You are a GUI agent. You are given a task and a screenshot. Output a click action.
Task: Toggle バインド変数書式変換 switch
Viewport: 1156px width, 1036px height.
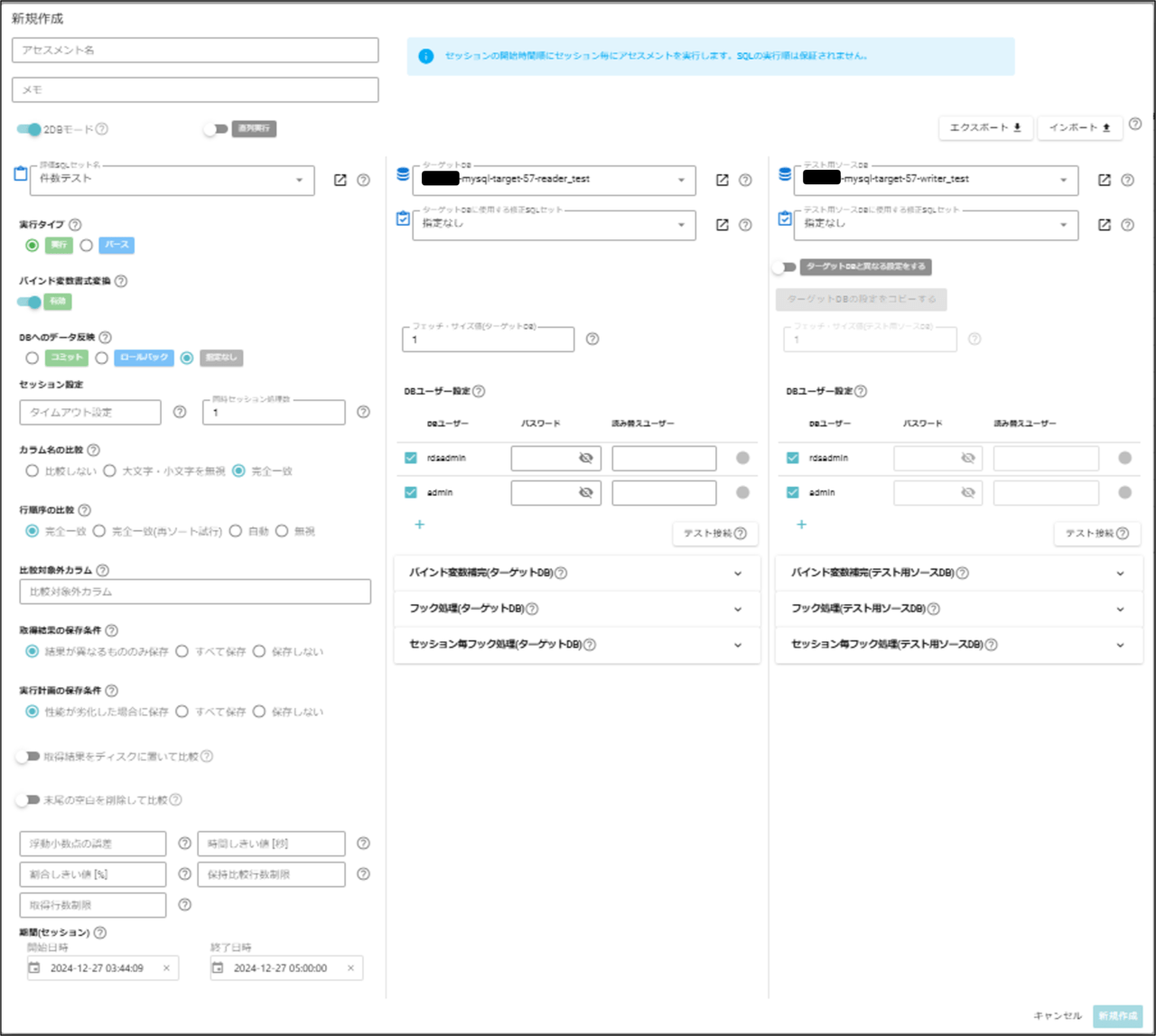[x=29, y=302]
